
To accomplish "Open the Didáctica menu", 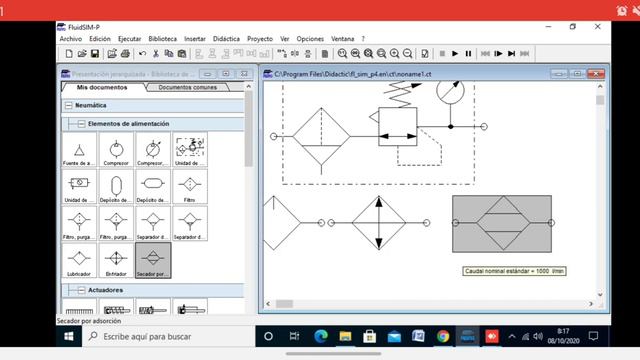I will tap(226, 39).
